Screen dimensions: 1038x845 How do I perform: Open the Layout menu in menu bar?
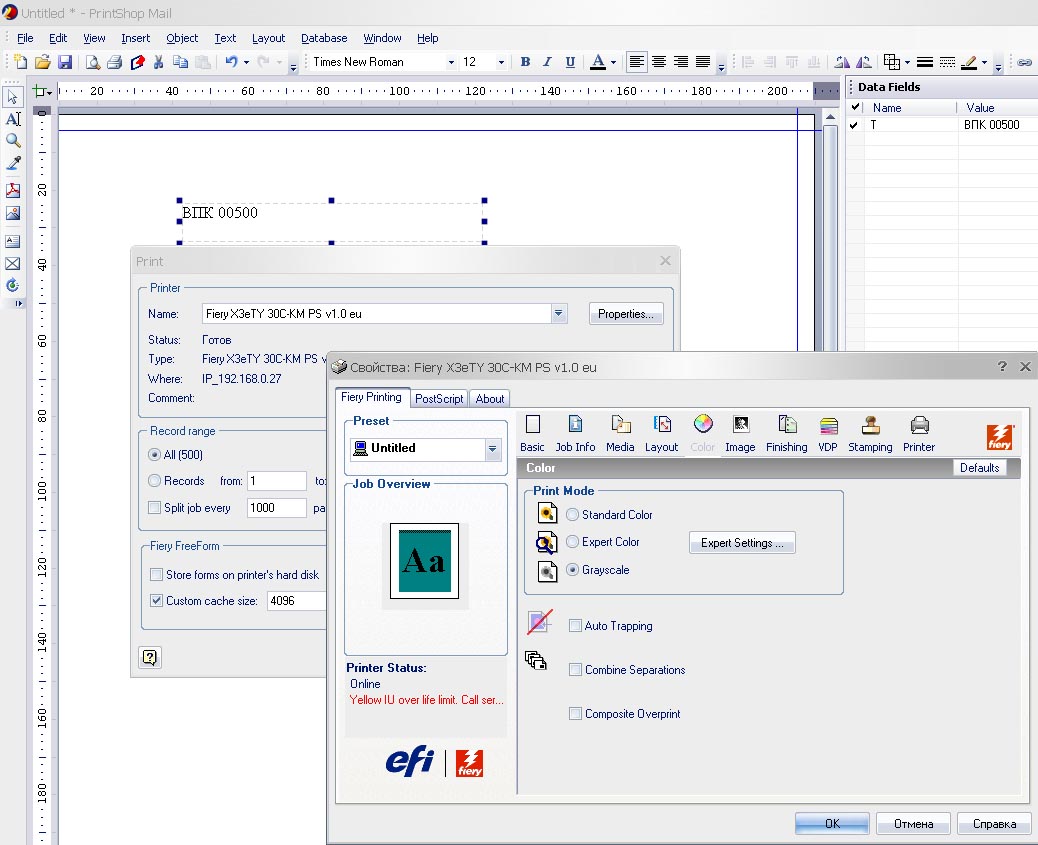point(269,38)
